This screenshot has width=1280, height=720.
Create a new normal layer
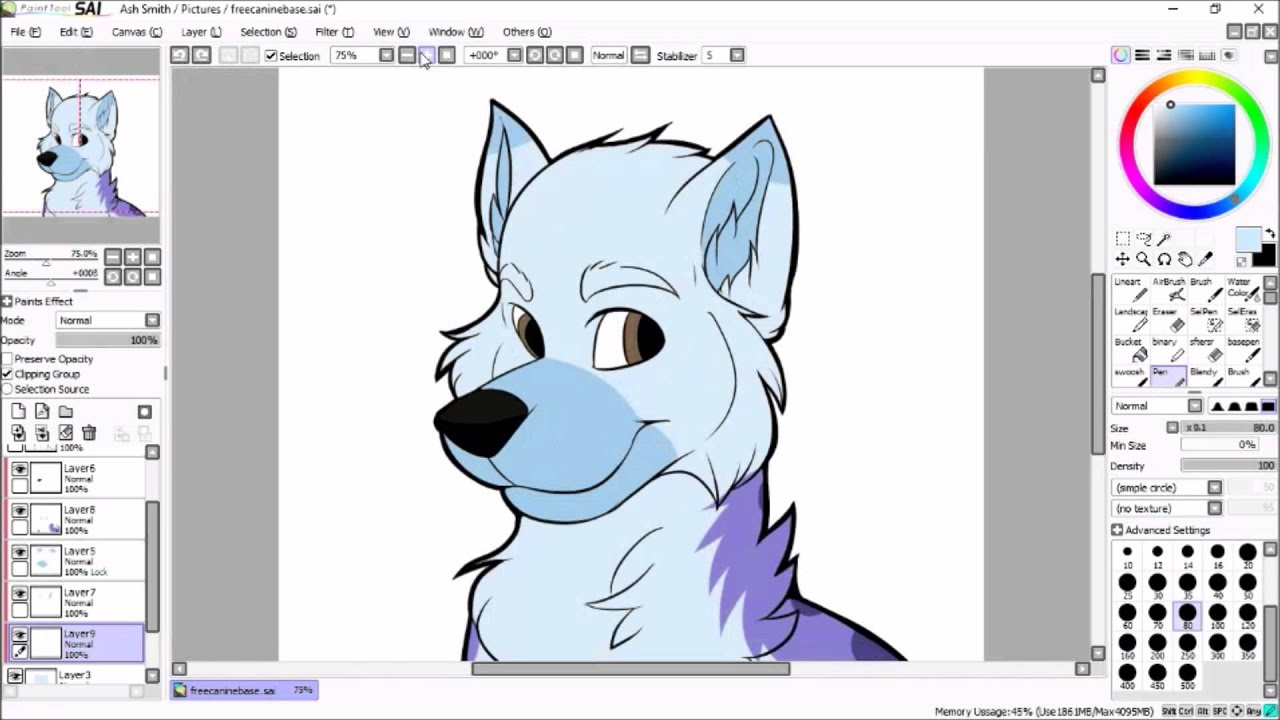click(x=19, y=411)
